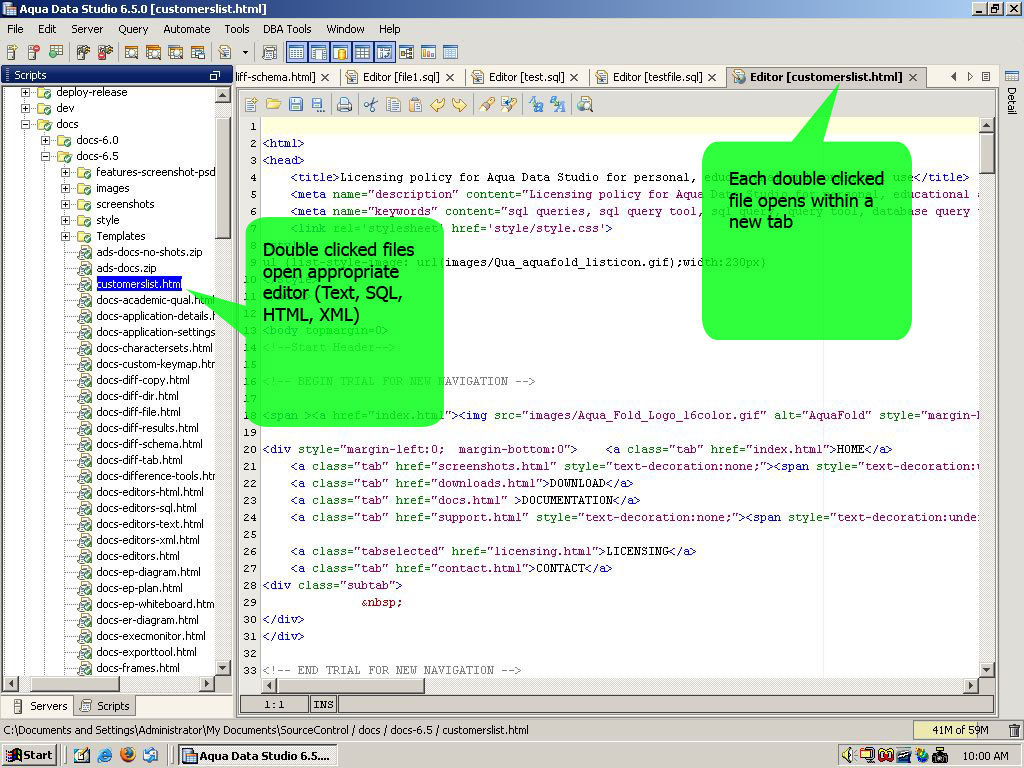Open the main toolbar dropdown arrow

tap(245, 52)
